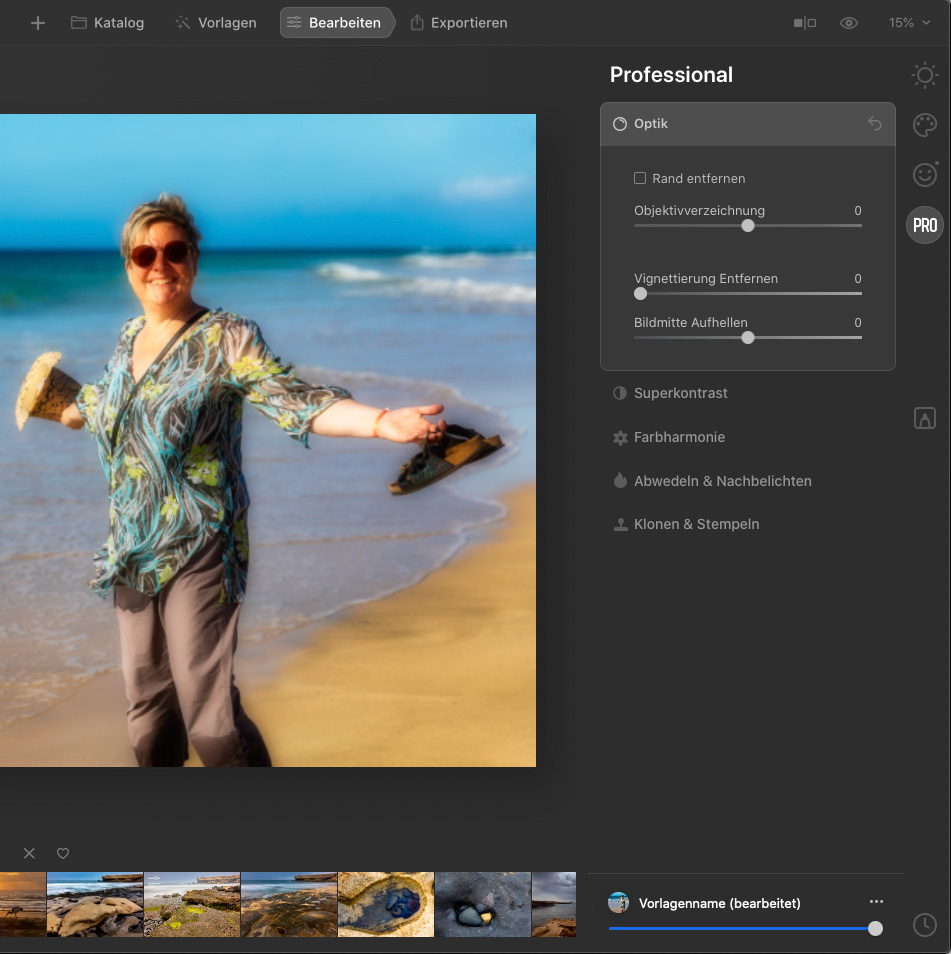951x954 pixels.
Task: Open the edit history clock icon
Action: click(925, 925)
